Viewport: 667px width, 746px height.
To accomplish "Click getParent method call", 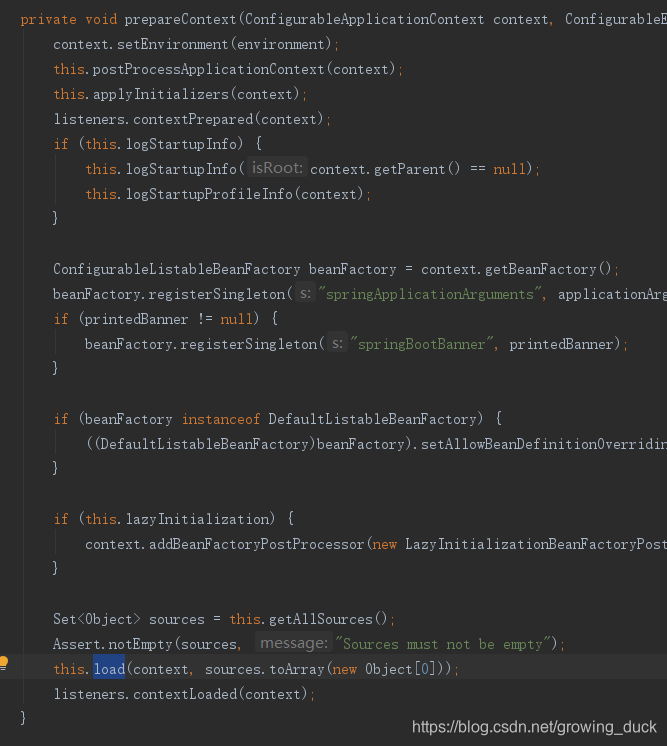I will point(409,169).
